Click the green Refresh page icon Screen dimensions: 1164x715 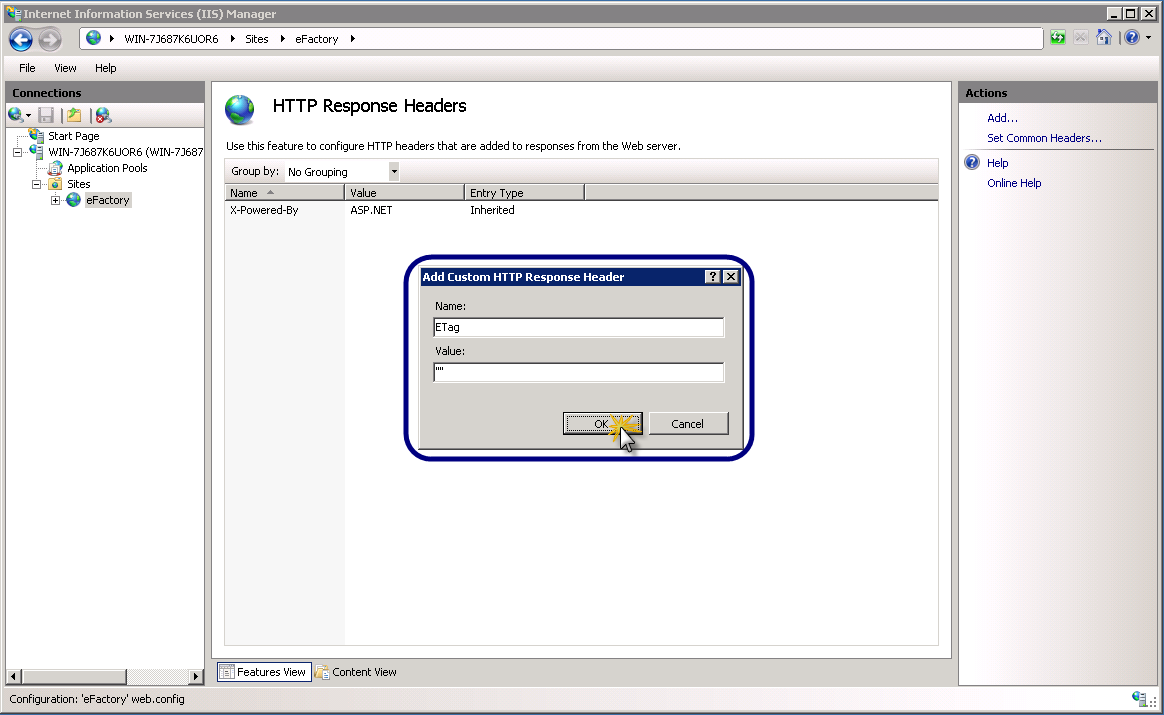pyautogui.click(x=1058, y=37)
